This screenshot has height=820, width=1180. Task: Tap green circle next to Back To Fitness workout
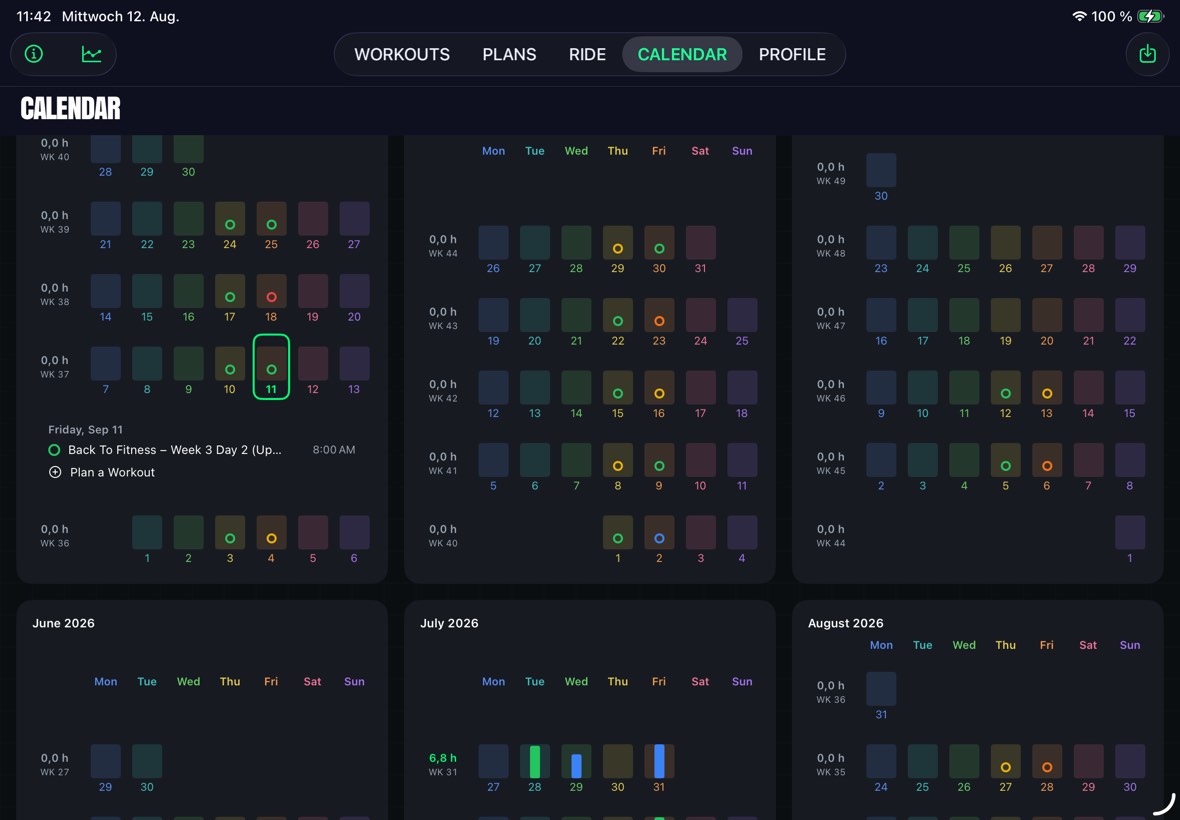coord(54,450)
